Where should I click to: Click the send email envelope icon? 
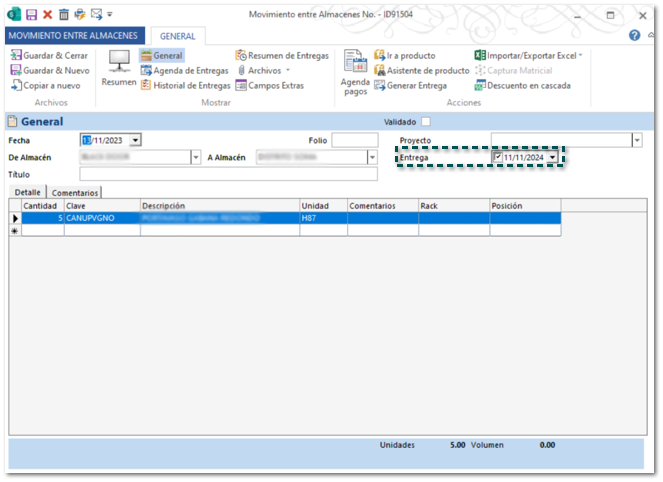coord(96,15)
